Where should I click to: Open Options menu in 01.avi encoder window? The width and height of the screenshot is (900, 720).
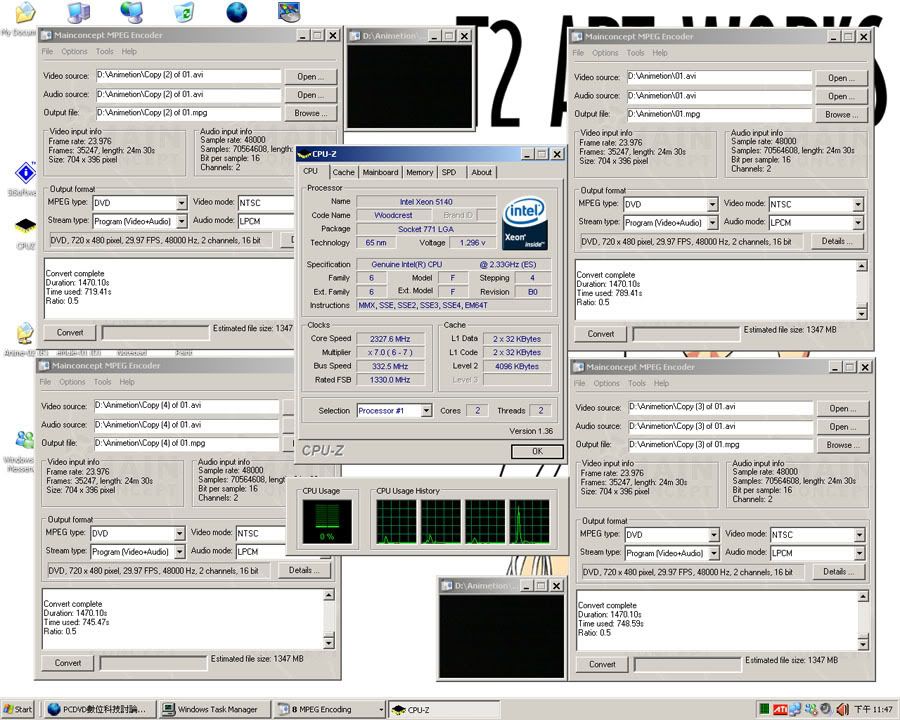click(x=606, y=53)
